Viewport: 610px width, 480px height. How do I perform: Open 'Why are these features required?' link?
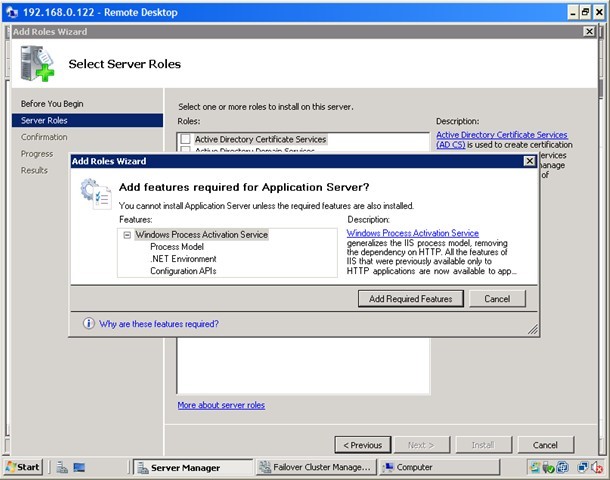click(x=159, y=324)
